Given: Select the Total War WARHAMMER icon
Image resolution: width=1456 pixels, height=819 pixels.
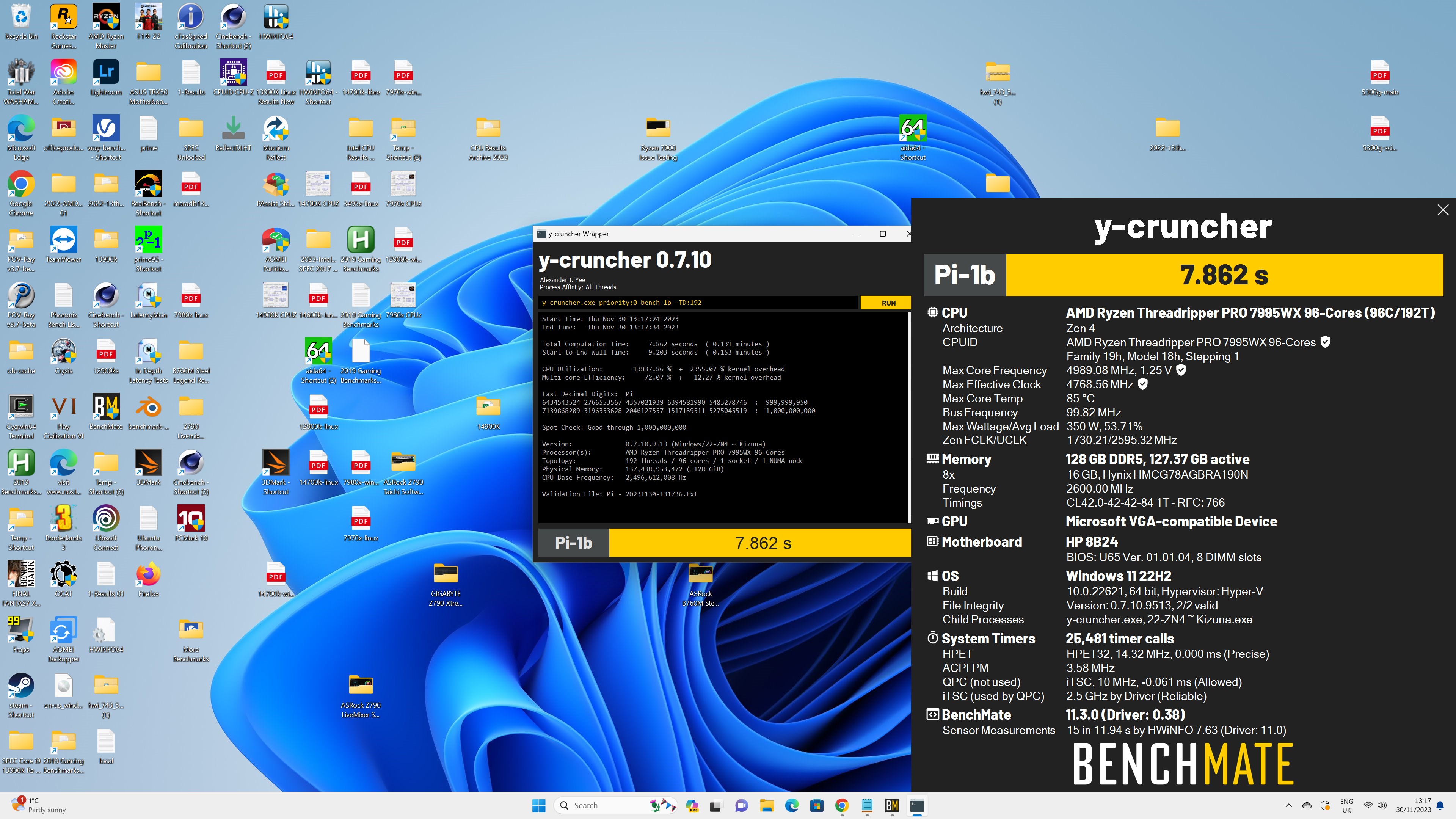Looking at the screenshot, I should click(21, 83).
